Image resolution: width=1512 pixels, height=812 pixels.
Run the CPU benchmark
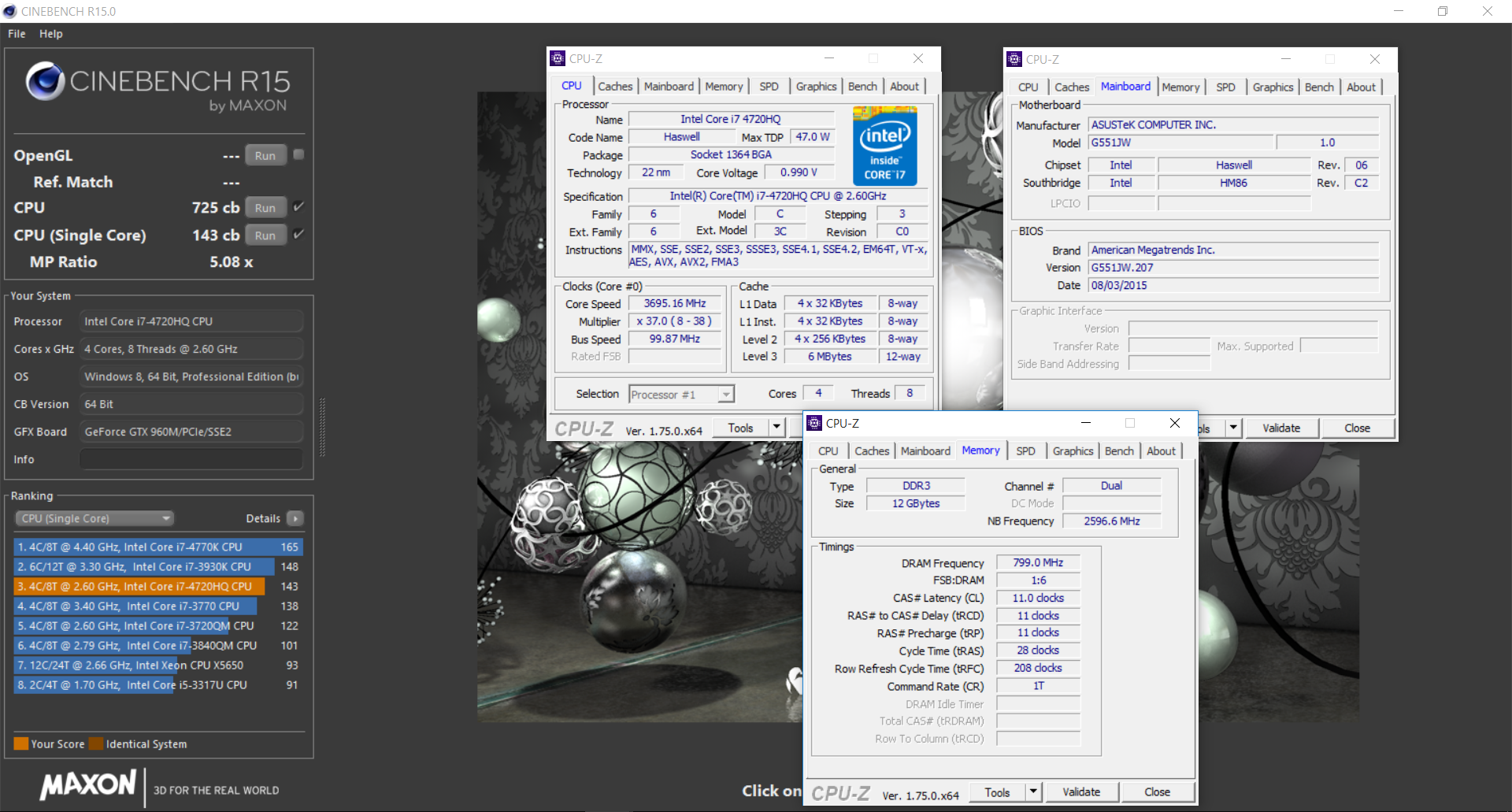[265, 208]
